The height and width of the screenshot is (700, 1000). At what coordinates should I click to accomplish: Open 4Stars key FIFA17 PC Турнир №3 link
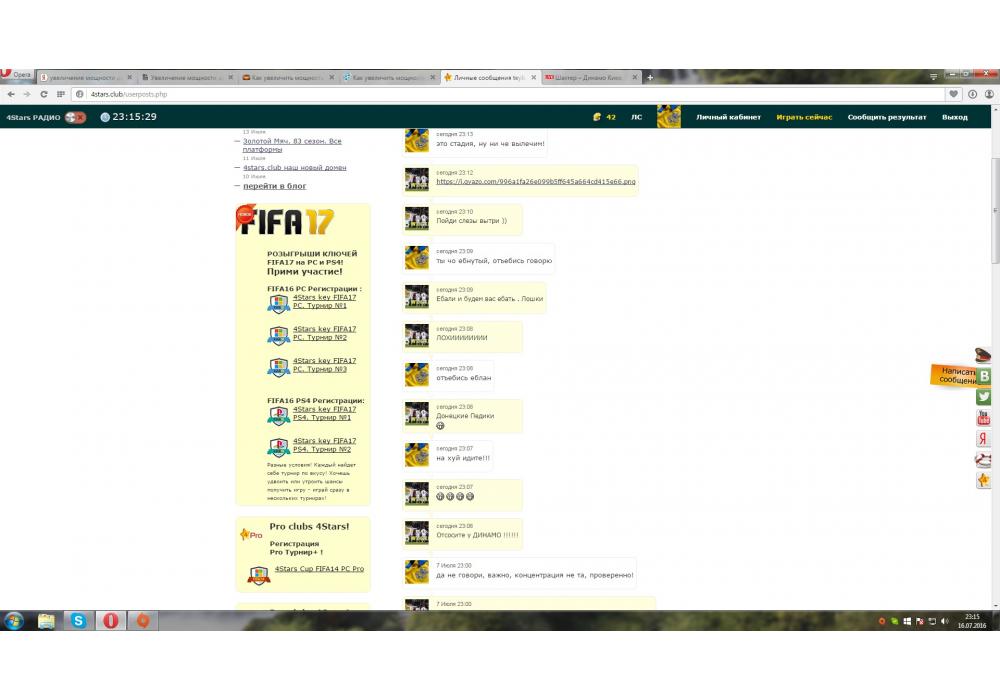(324, 365)
